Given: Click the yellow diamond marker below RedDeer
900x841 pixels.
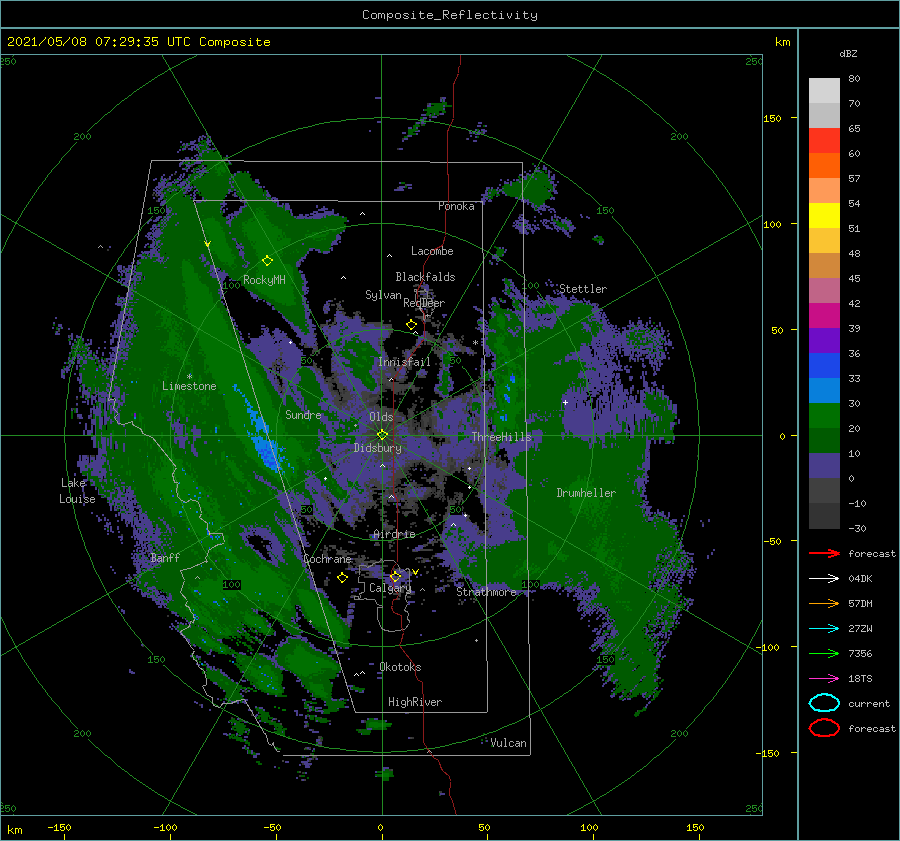Looking at the screenshot, I should (x=411, y=325).
